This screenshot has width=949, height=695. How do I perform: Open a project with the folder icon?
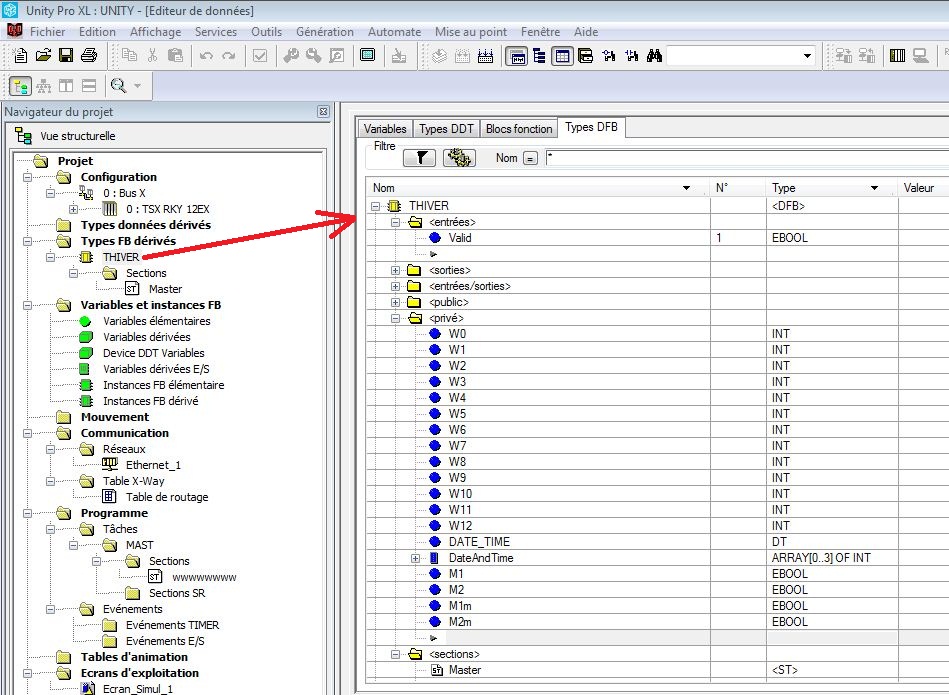point(42,56)
